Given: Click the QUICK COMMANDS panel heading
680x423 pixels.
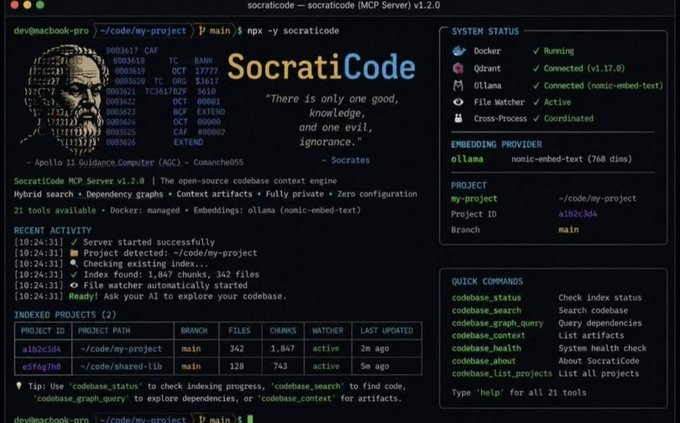Looking at the screenshot, I should point(487,282).
